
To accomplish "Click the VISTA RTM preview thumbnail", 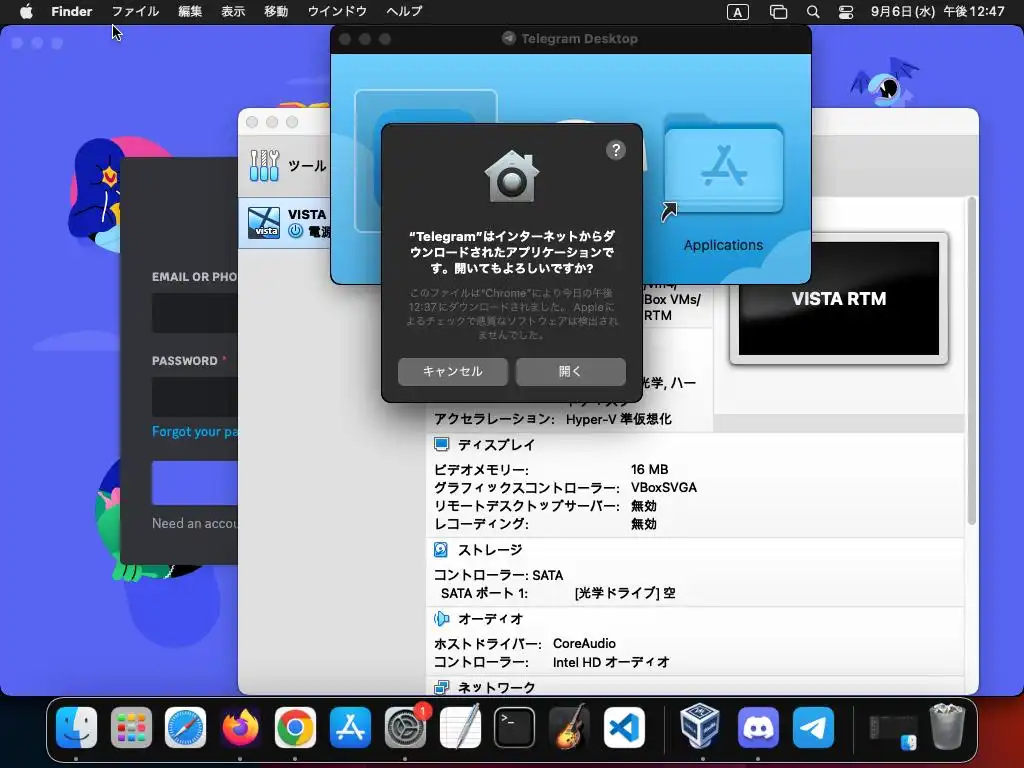I will pyautogui.click(x=839, y=298).
